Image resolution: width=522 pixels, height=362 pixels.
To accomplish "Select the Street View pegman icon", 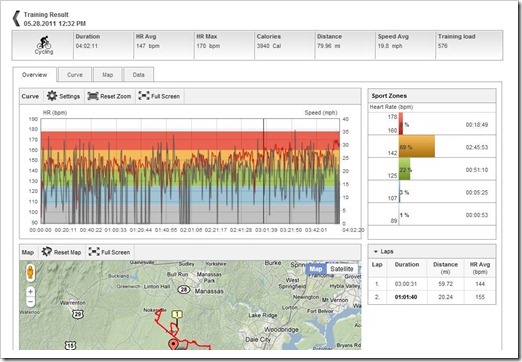I will coord(30,272).
